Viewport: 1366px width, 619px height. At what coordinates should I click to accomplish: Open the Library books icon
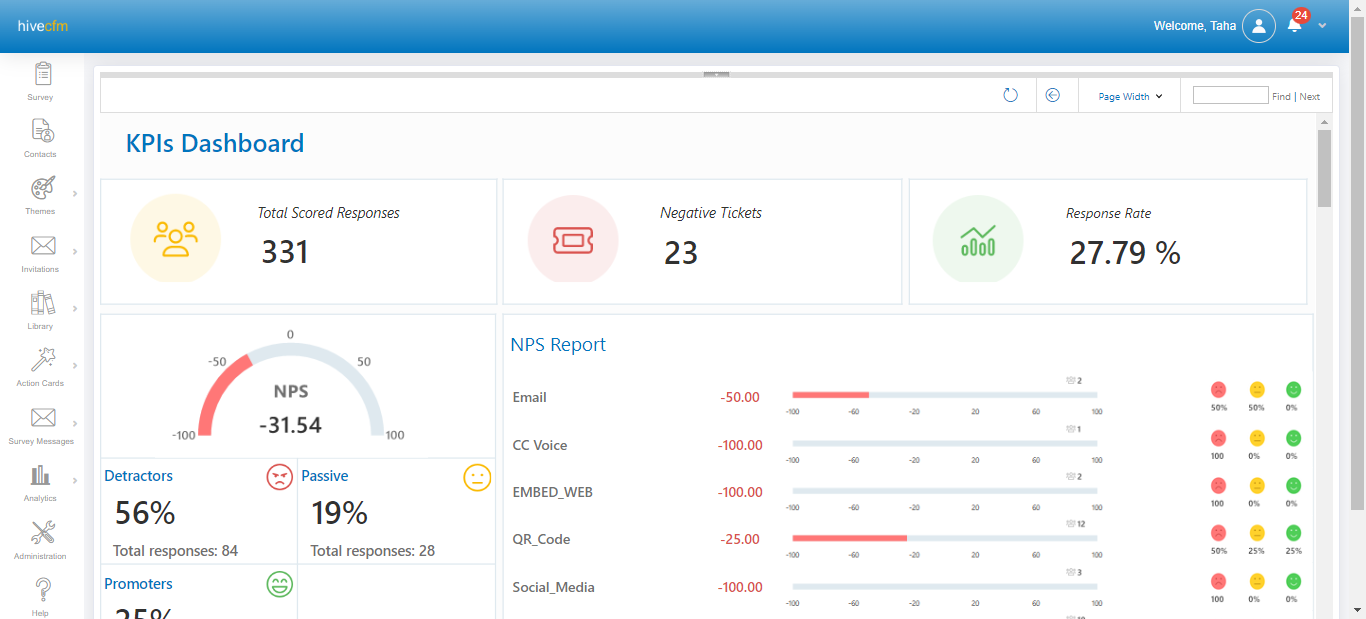pos(42,303)
